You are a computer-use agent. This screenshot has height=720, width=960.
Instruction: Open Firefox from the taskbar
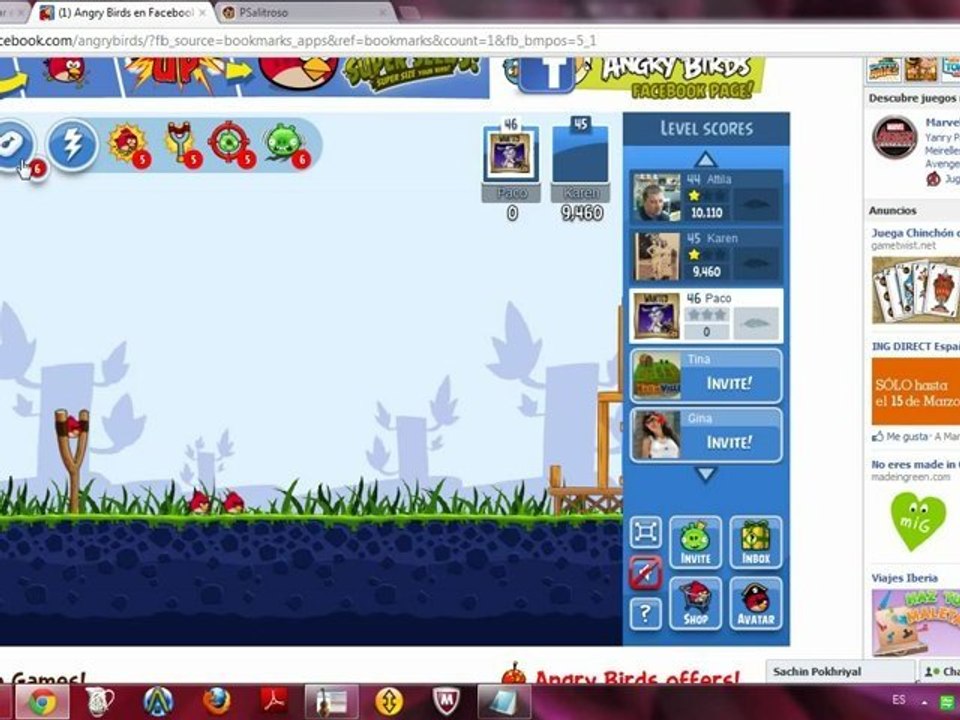pyautogui.click(x=217, y=702)
